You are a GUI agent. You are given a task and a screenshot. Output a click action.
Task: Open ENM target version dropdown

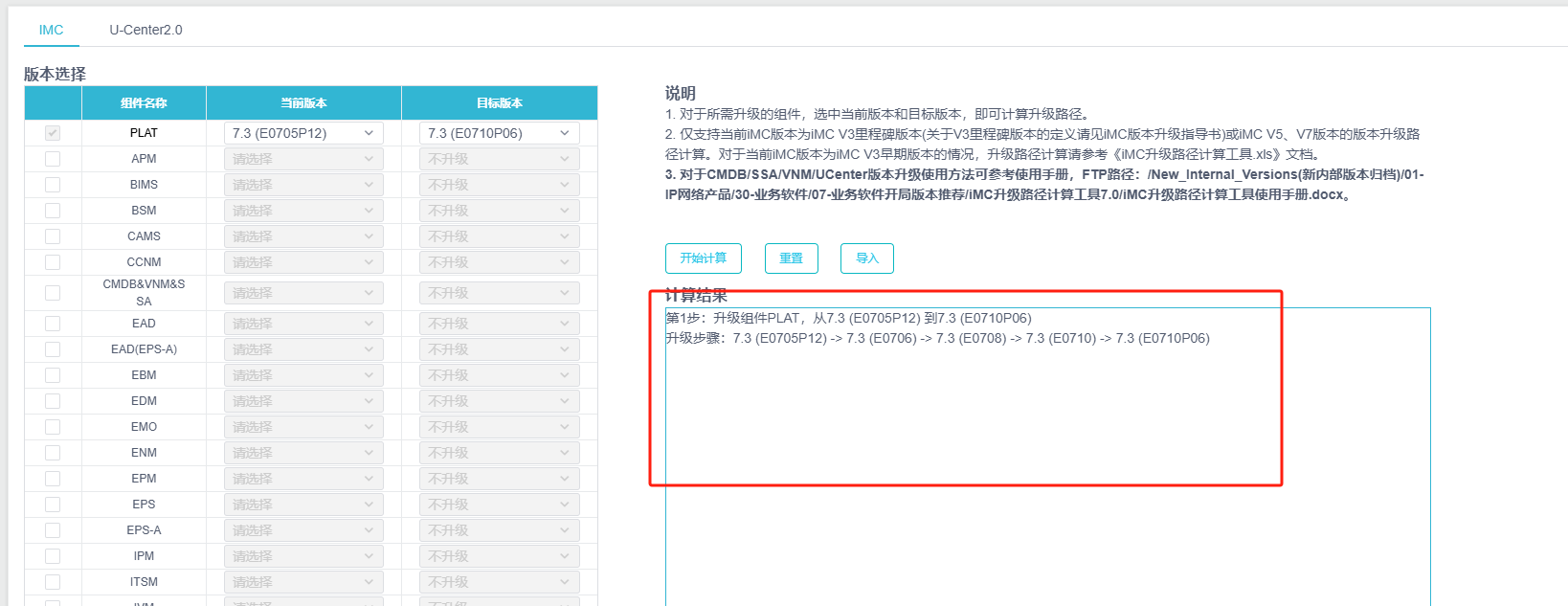tap(499, 453)
